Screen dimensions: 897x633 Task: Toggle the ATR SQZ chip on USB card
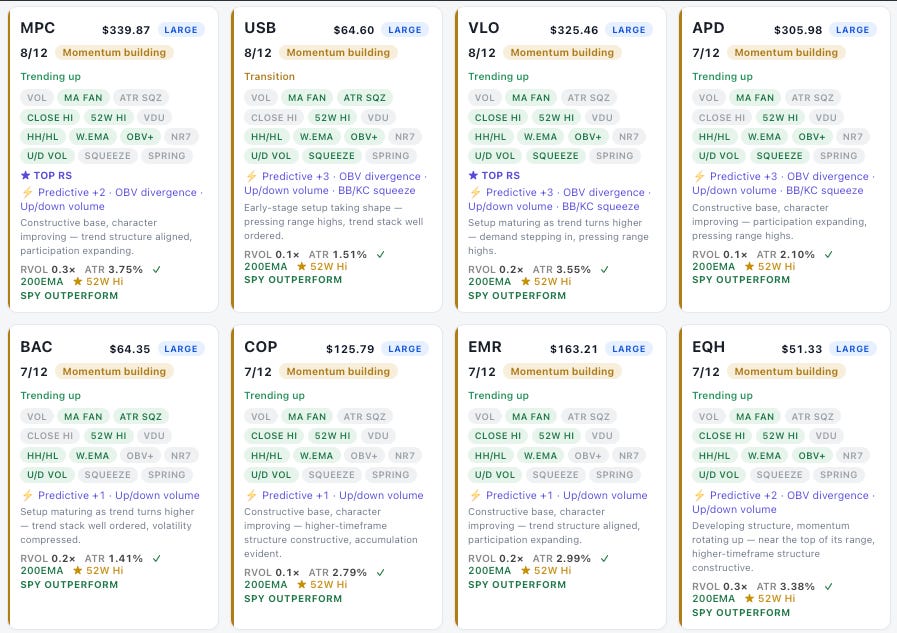364,98
